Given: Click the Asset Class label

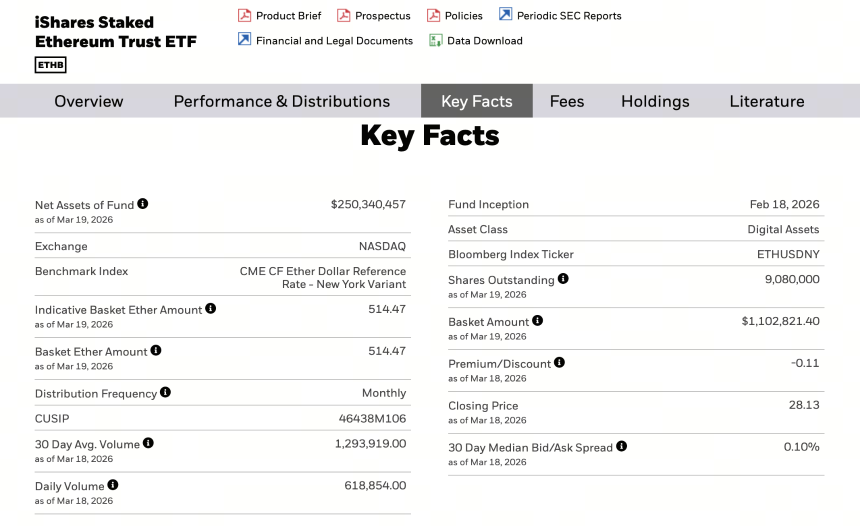Looking at the screenshot, I should point(478,229).
